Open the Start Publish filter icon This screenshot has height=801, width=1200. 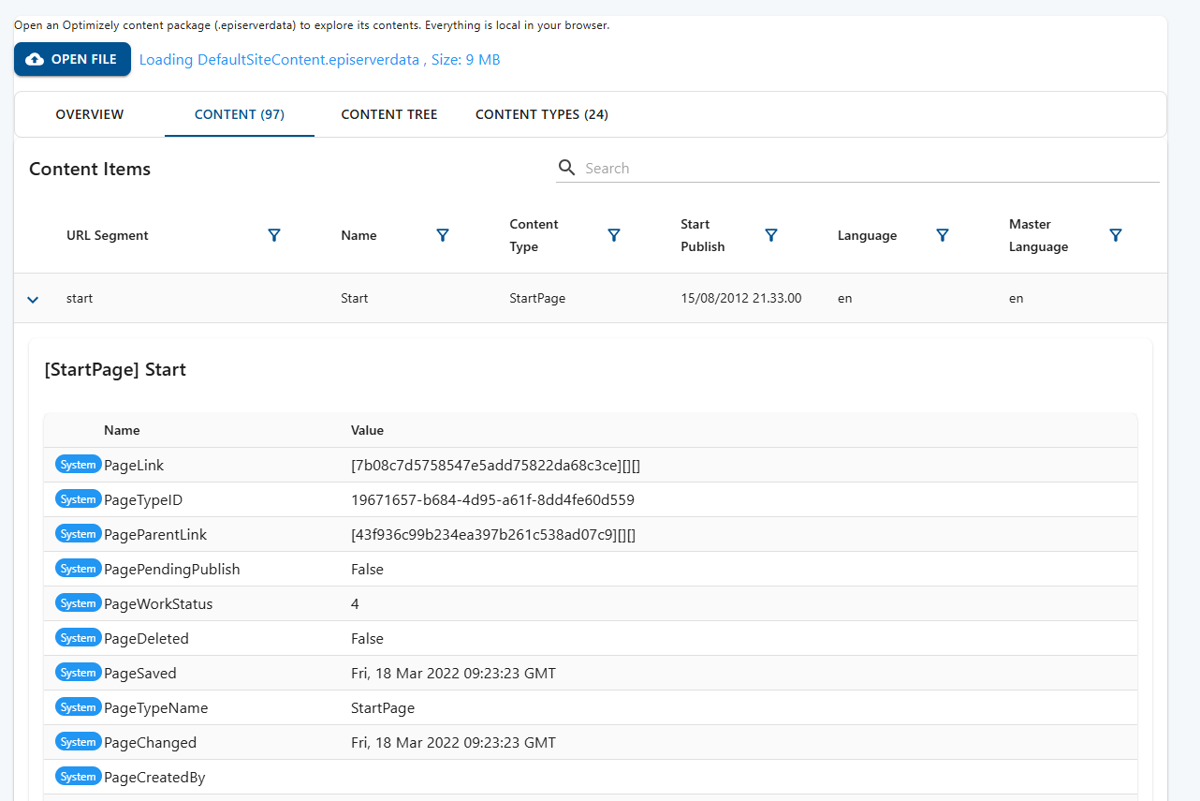[x=771, y=235]
